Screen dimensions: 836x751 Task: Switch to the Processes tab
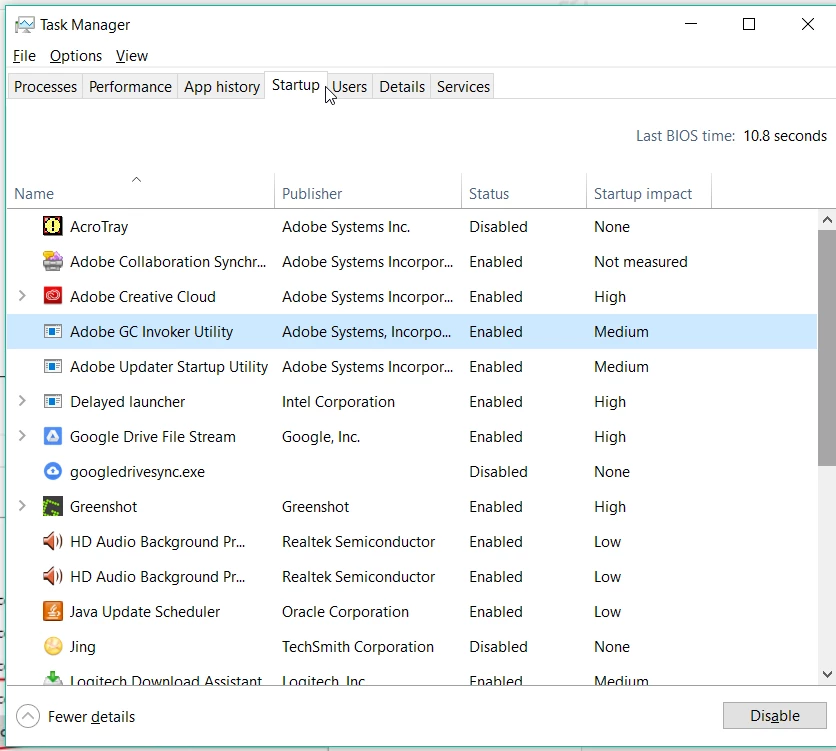coord(45,86)
